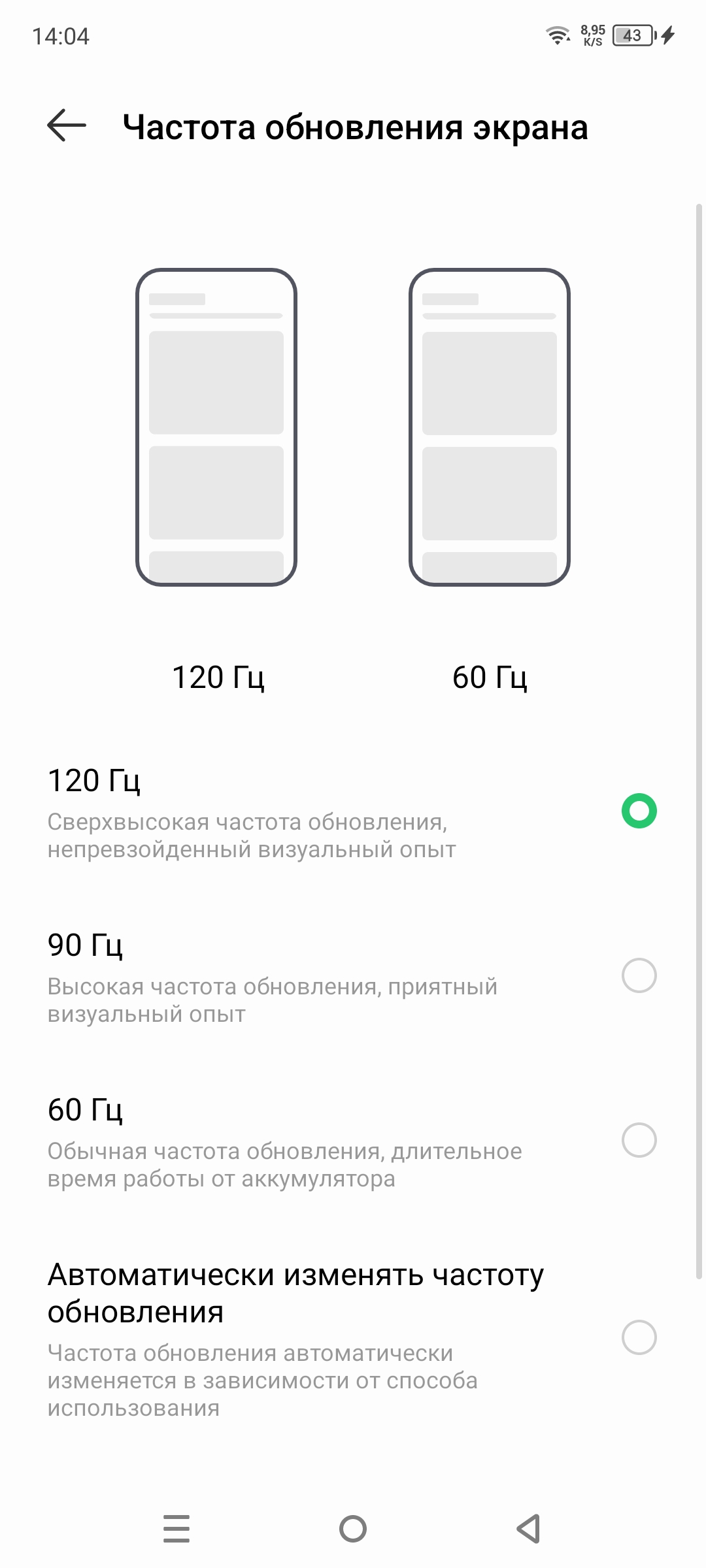
Task: Tap 'Автоматически изменять частоту обновления' title
Action: 295,1293
